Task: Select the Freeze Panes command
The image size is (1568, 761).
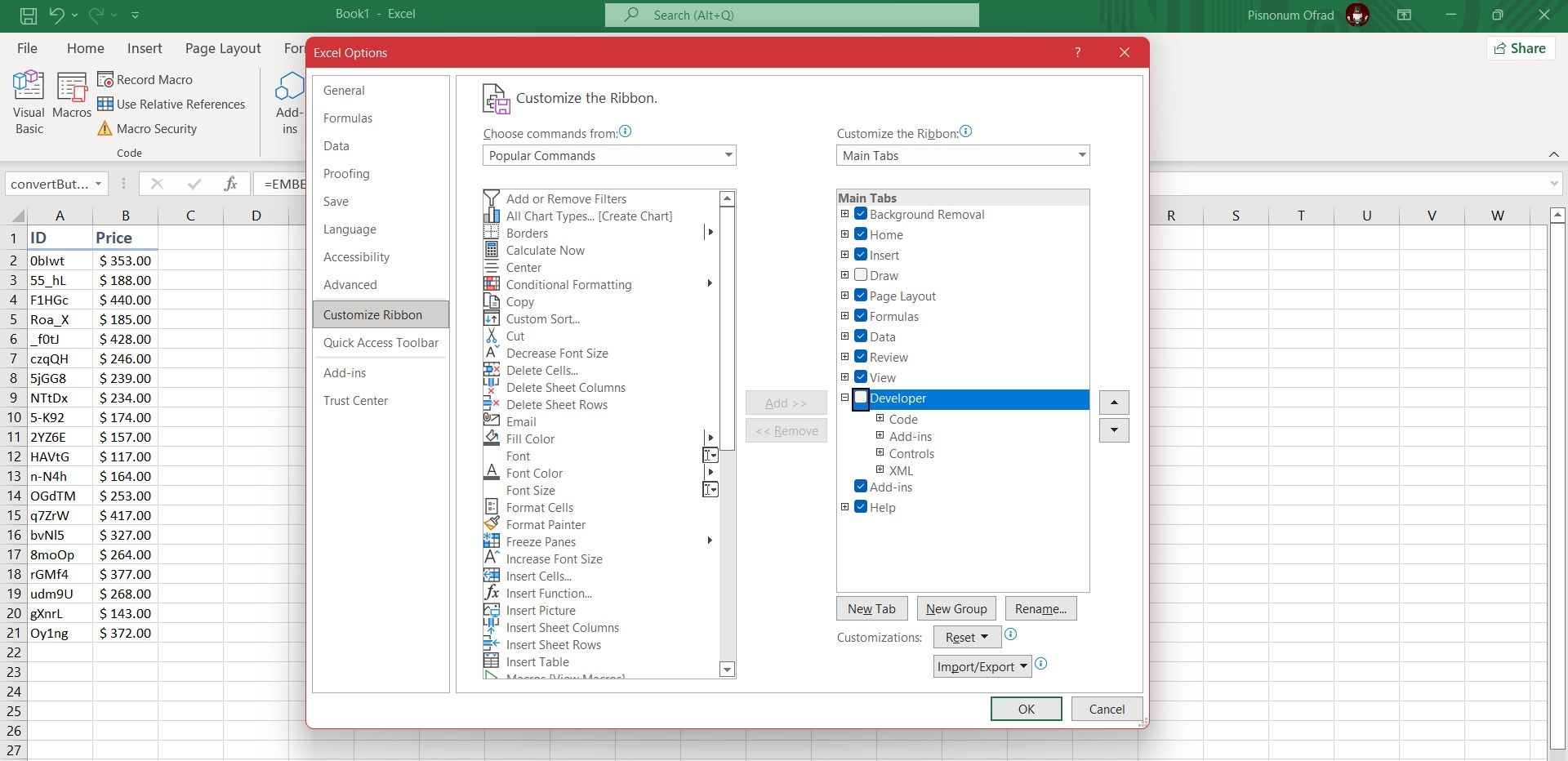Action: (540, 541)
